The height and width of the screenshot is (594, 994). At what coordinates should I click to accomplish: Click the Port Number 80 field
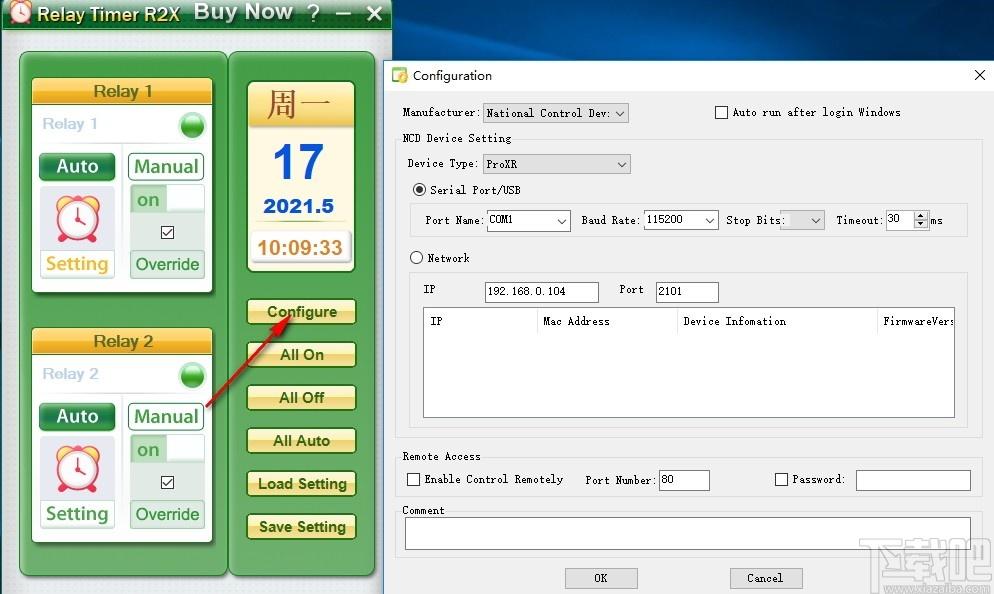point(684,480)
